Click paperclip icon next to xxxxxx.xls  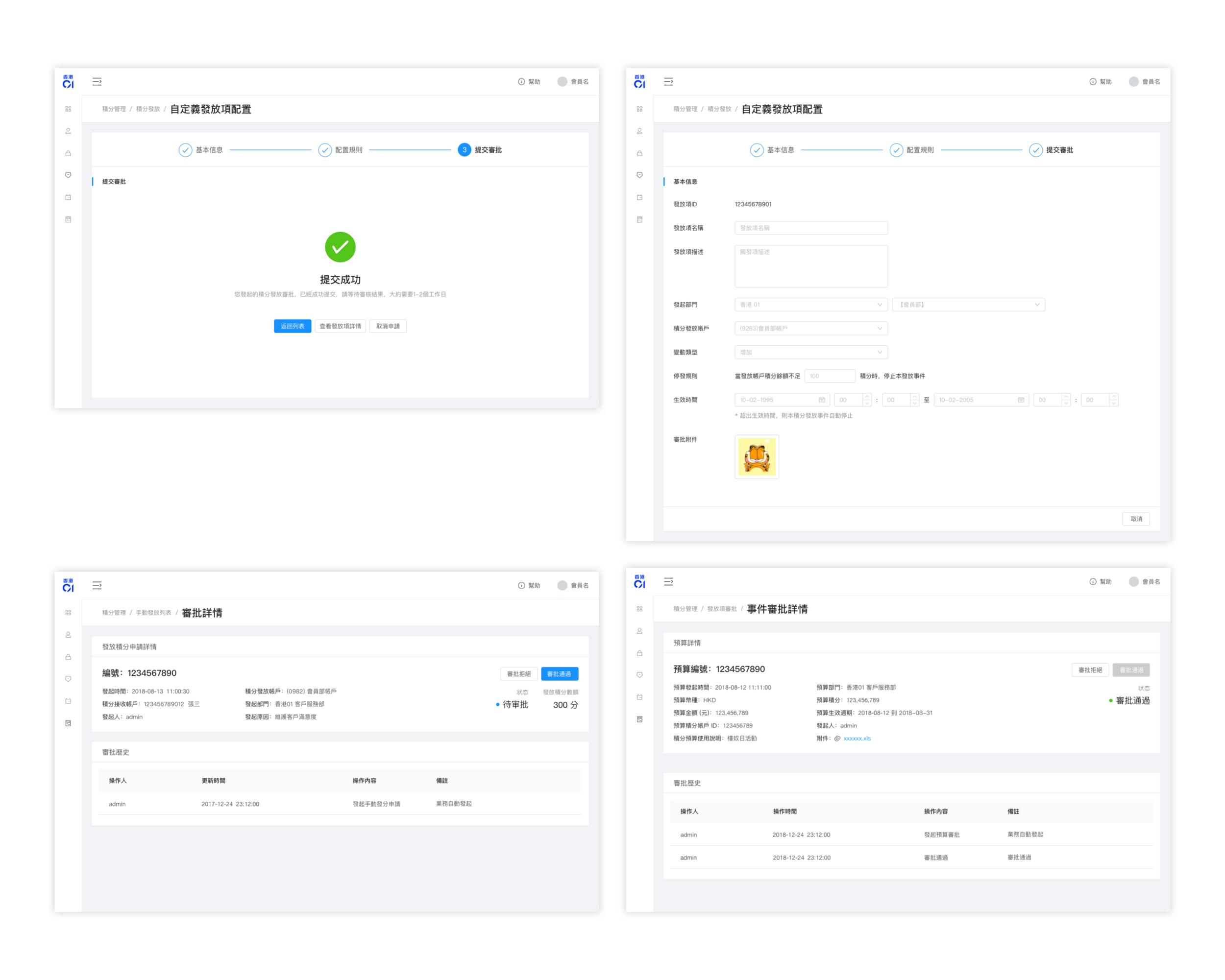[837, 738]
